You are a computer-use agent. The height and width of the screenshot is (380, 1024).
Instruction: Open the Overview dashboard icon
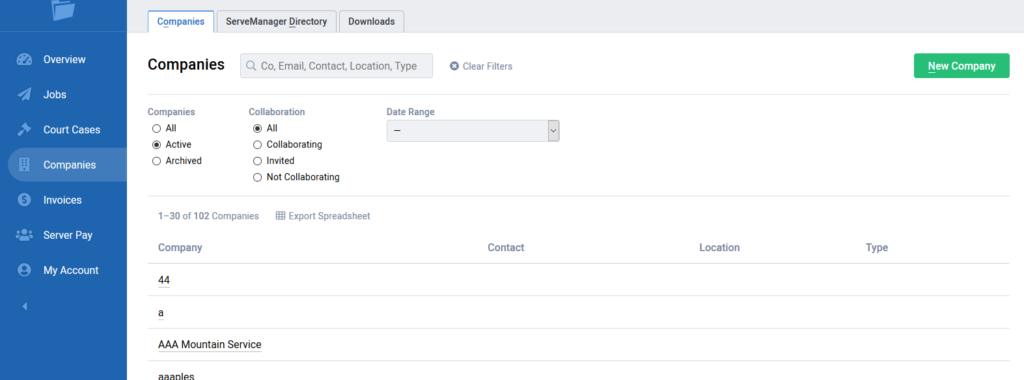pos(24,59)
